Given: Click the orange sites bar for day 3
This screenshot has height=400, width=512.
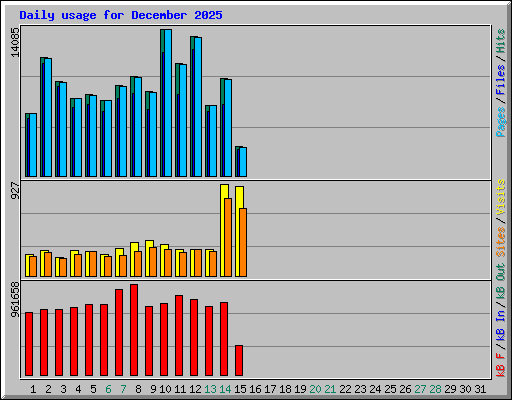Looking at the screenshot, I should click(63, 268).
